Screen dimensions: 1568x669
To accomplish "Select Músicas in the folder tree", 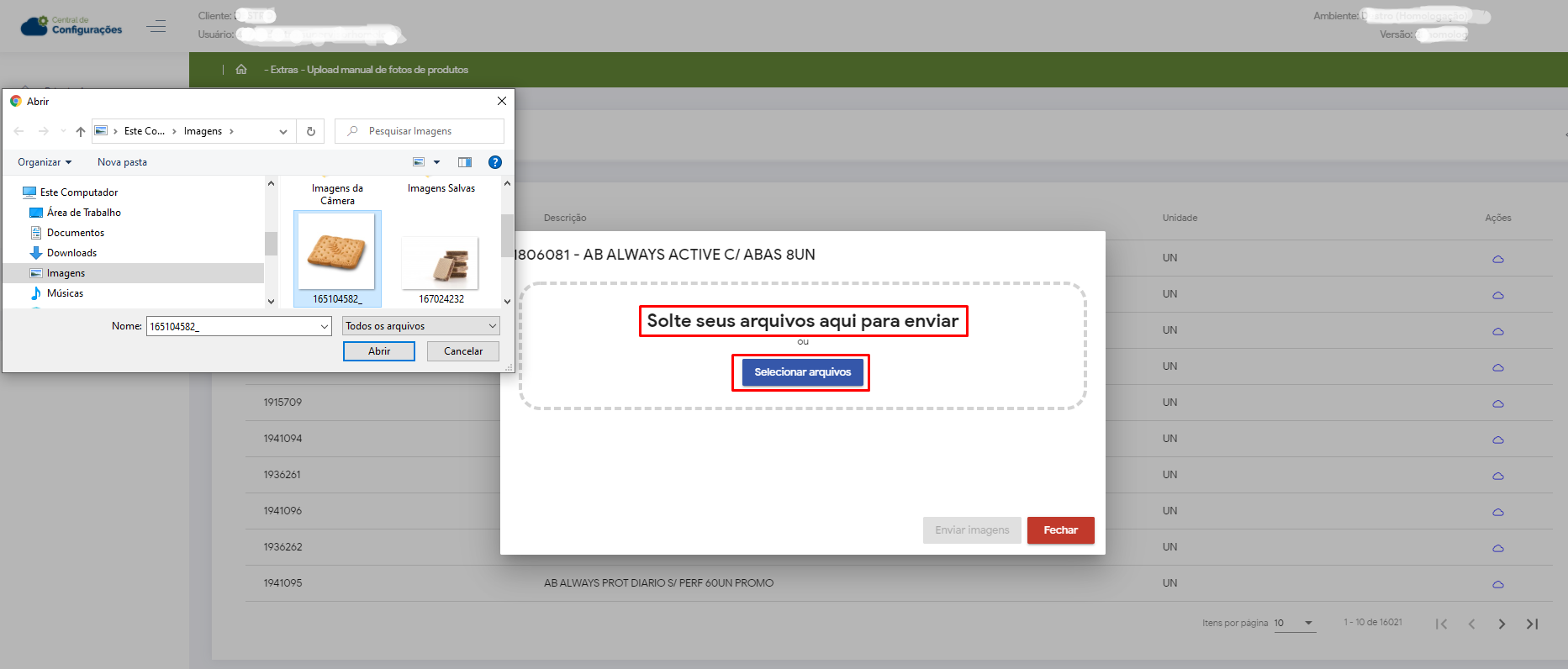I will [x=65, y=293].
